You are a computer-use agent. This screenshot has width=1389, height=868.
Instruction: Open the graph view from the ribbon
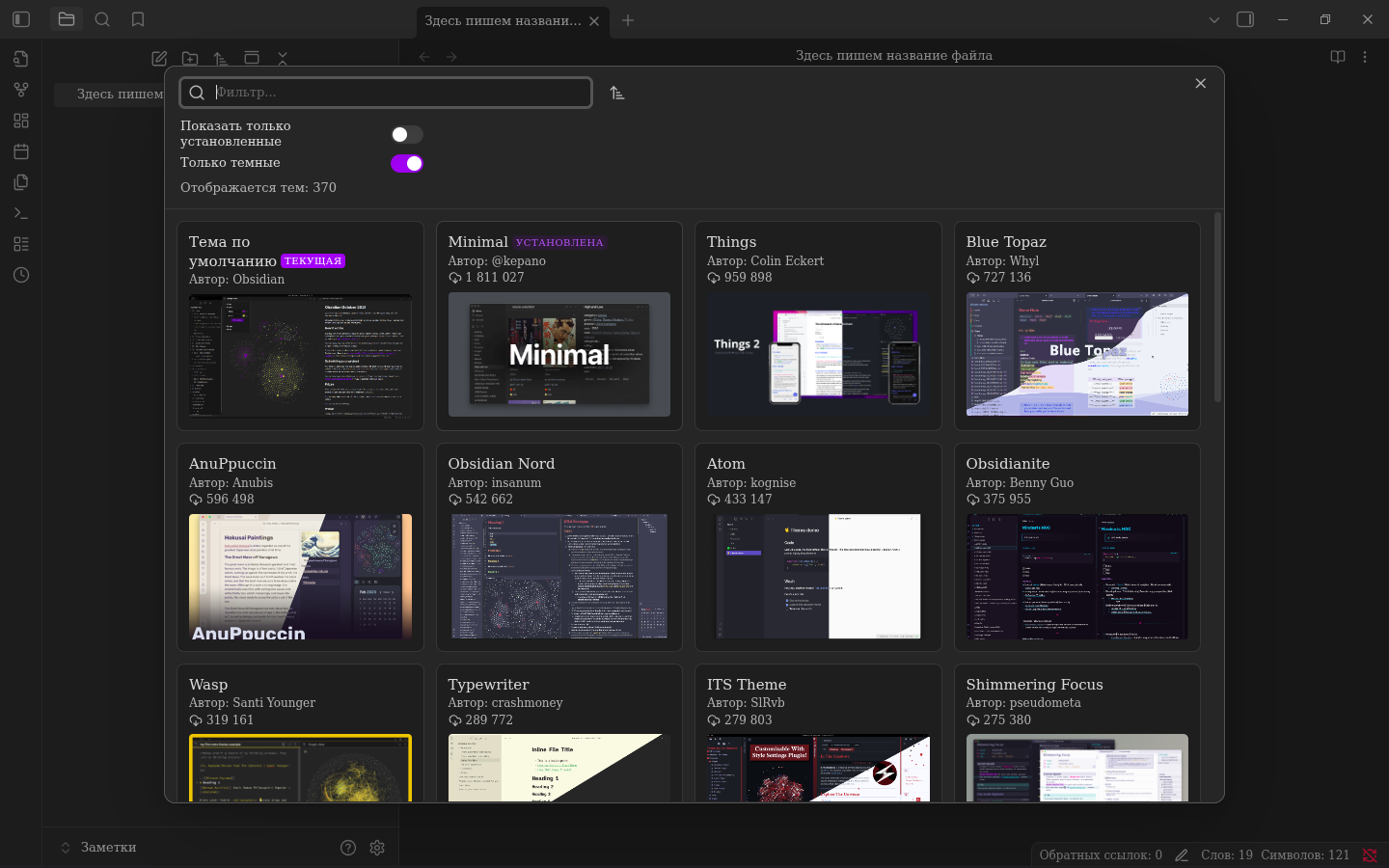[21, 90]
